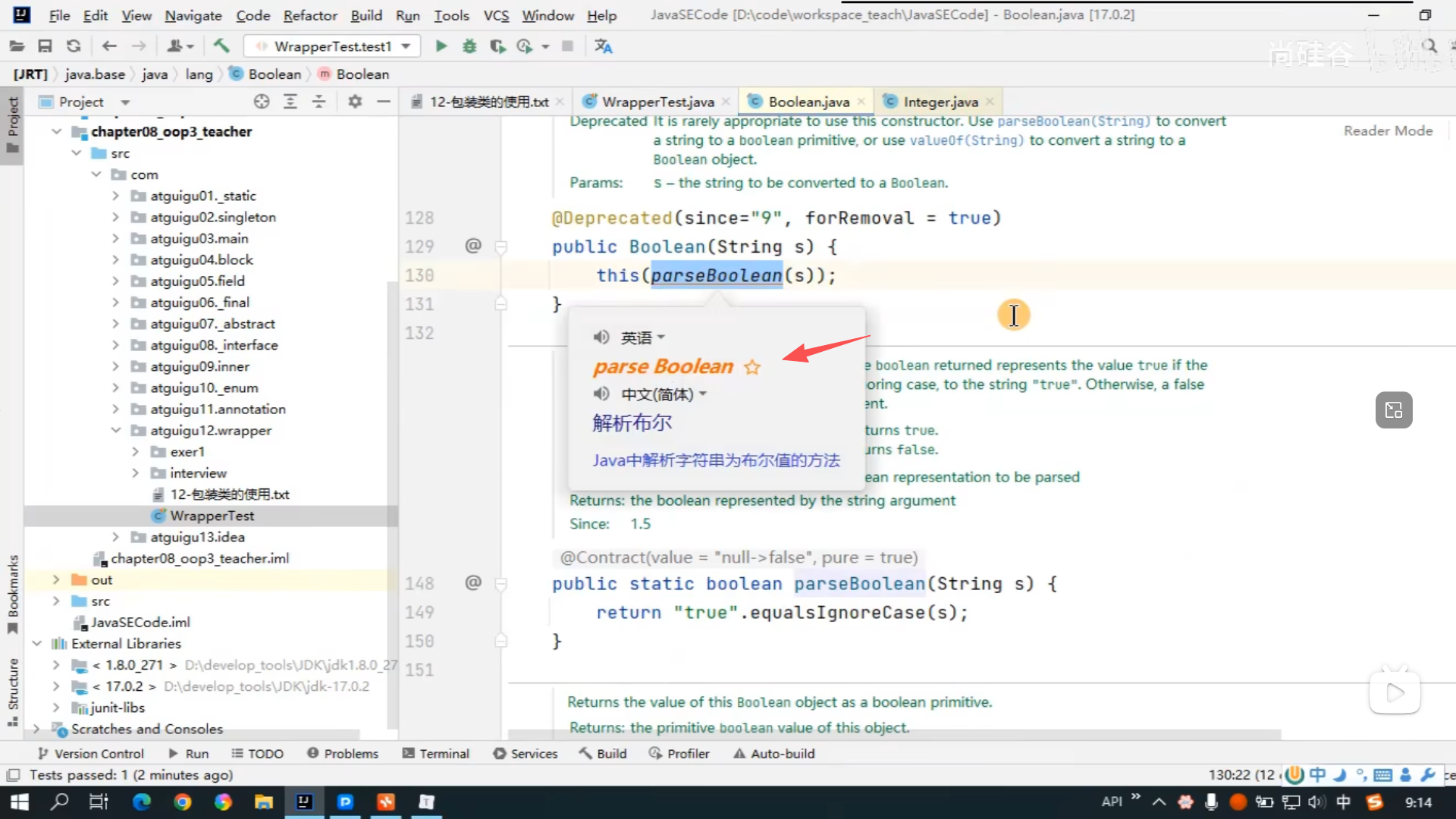The height and width of the screenshot is (819, 1456).
Task: Toggle Reader Mode in editor
Action: (1388, 130)
